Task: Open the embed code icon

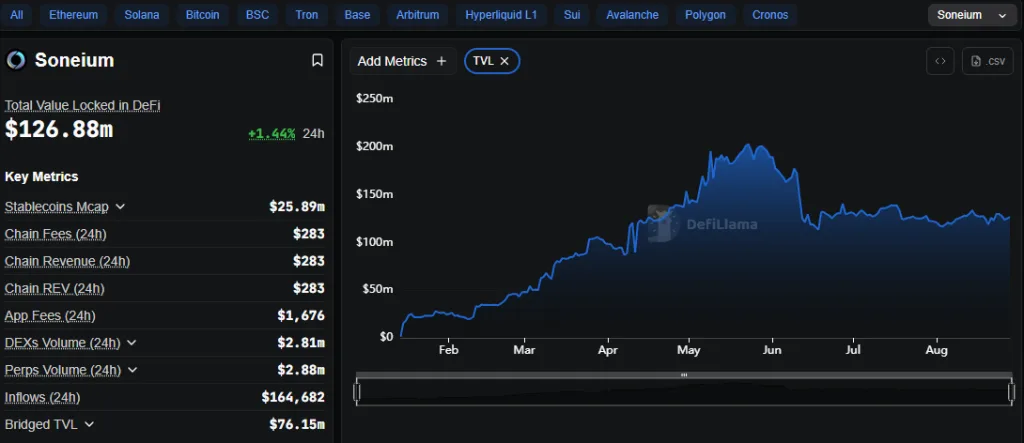Action: tap(940, 61)
